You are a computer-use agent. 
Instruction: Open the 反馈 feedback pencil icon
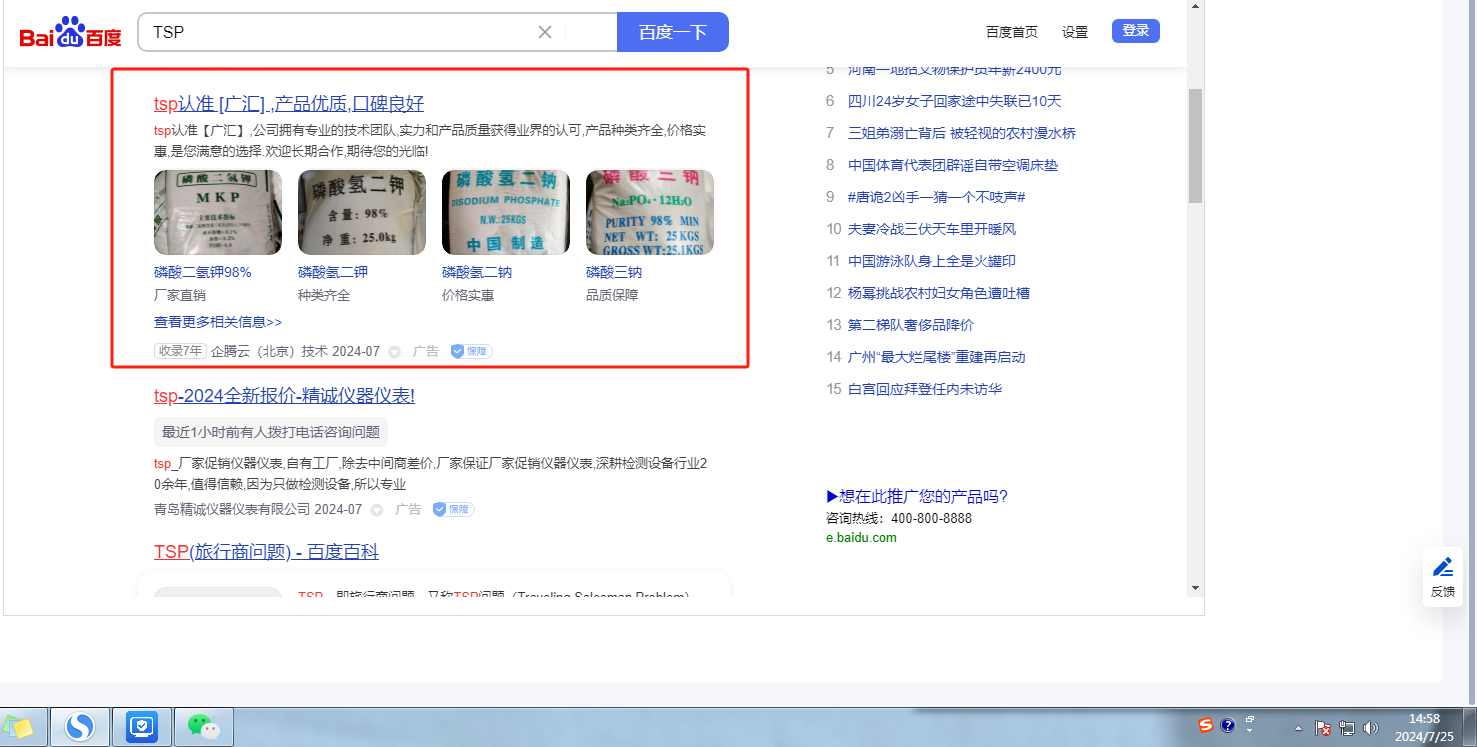click(1443, 567)
